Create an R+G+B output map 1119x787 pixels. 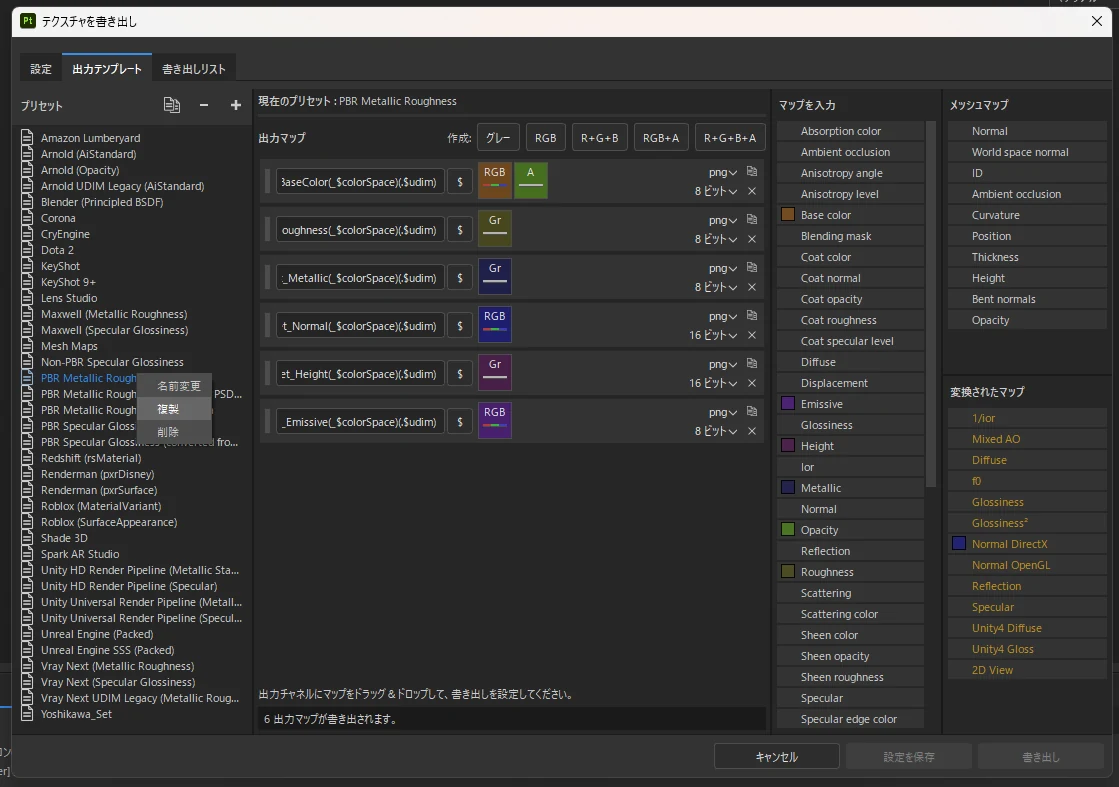[599, 137]
